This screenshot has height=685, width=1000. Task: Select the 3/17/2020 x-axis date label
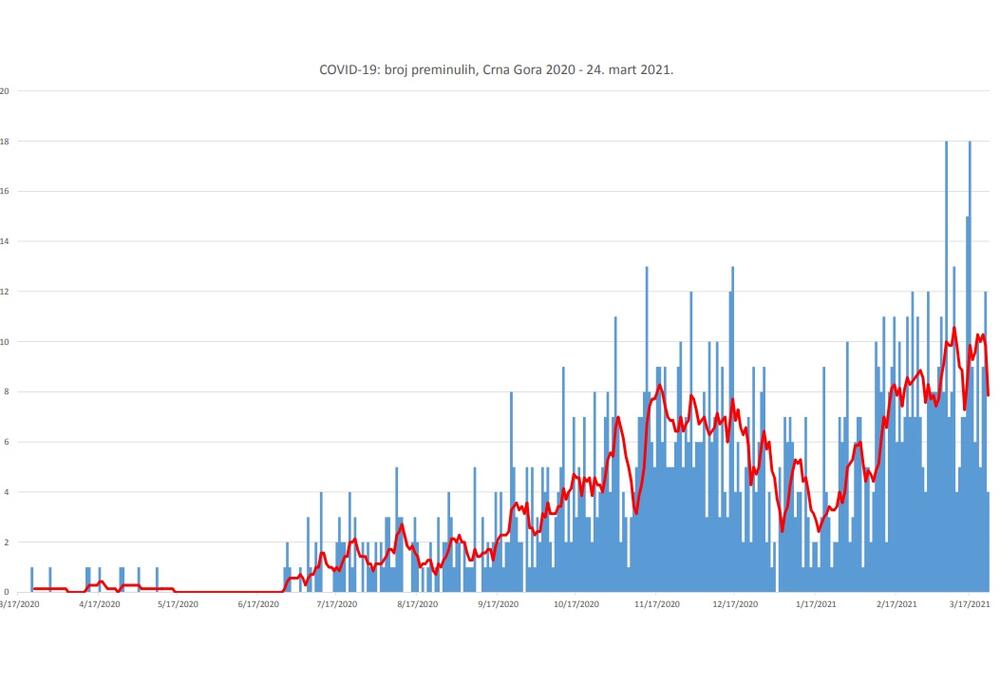pyautogui.click(x=18, y=604)
